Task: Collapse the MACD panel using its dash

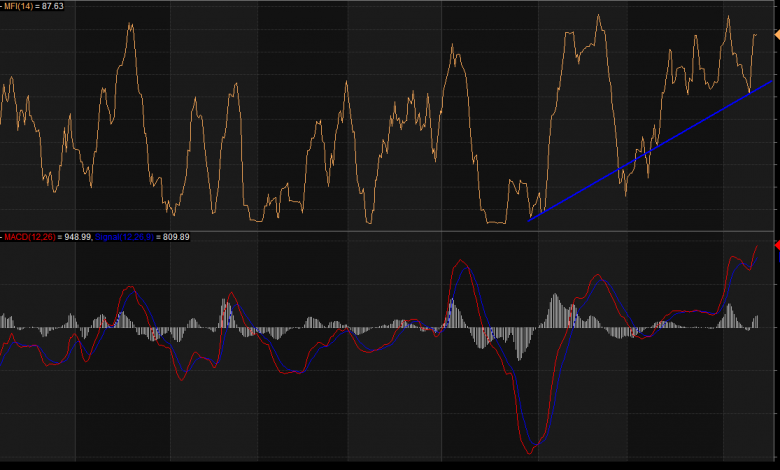Action: tap(2, 237)
